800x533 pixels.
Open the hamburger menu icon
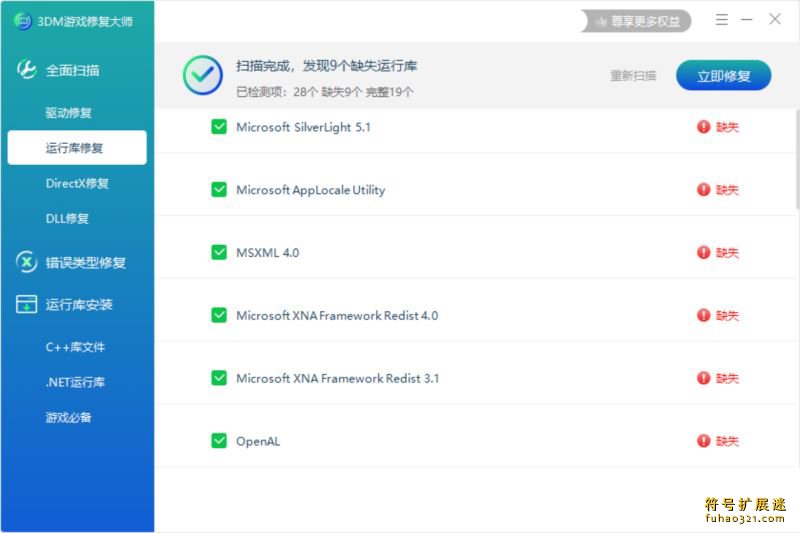(721, 20)
